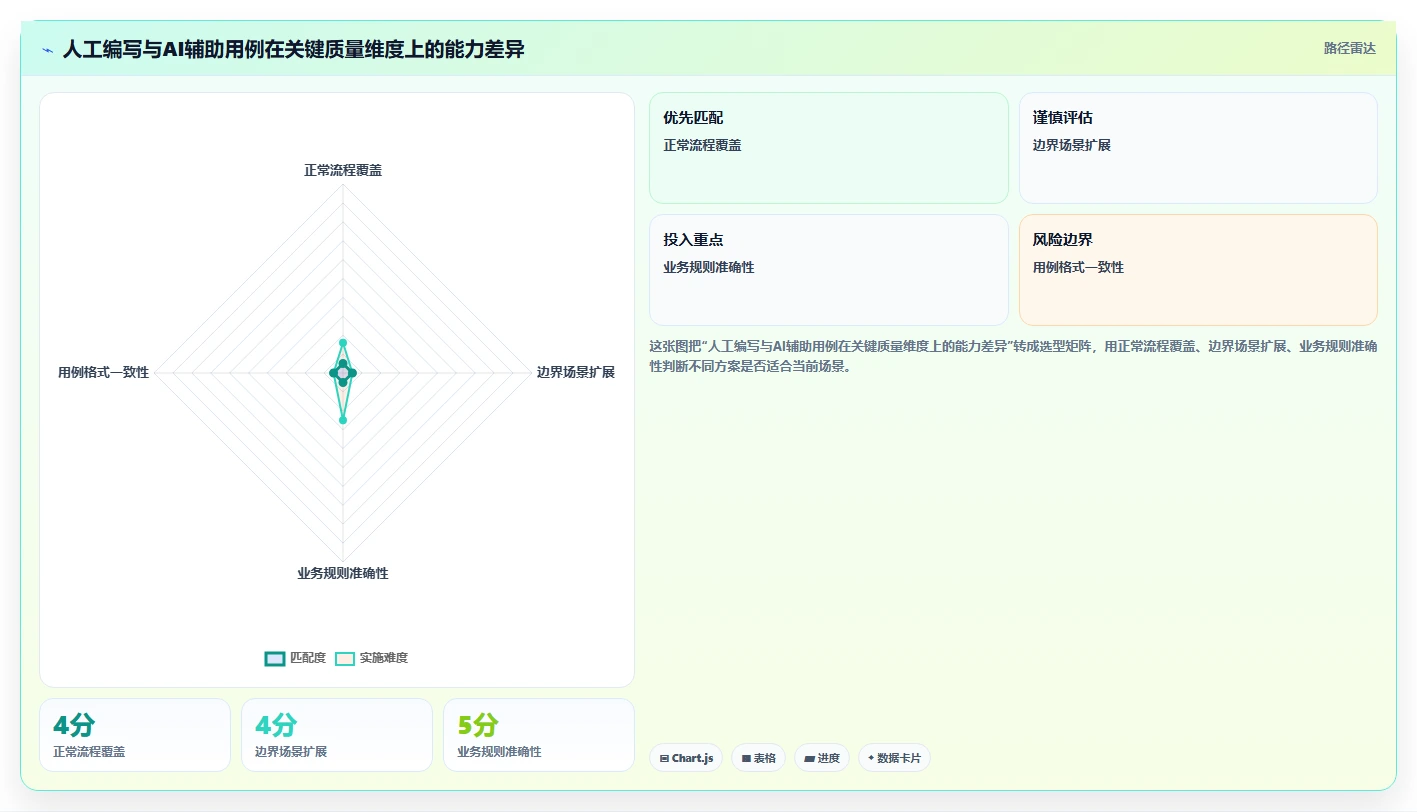Image resolution: width=1417 pixels, height=812 pixels.
Task: Click the 匹配度 legend color box
Action: pos(275,658)
